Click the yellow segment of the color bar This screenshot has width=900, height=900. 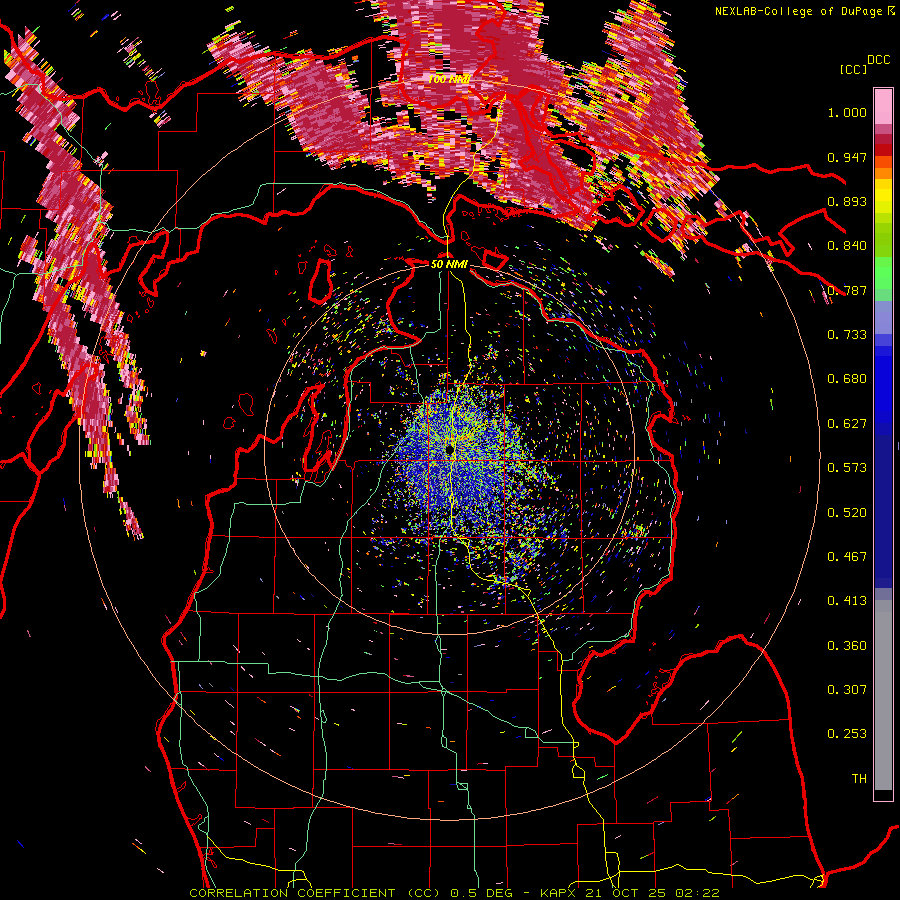[883, 196]
